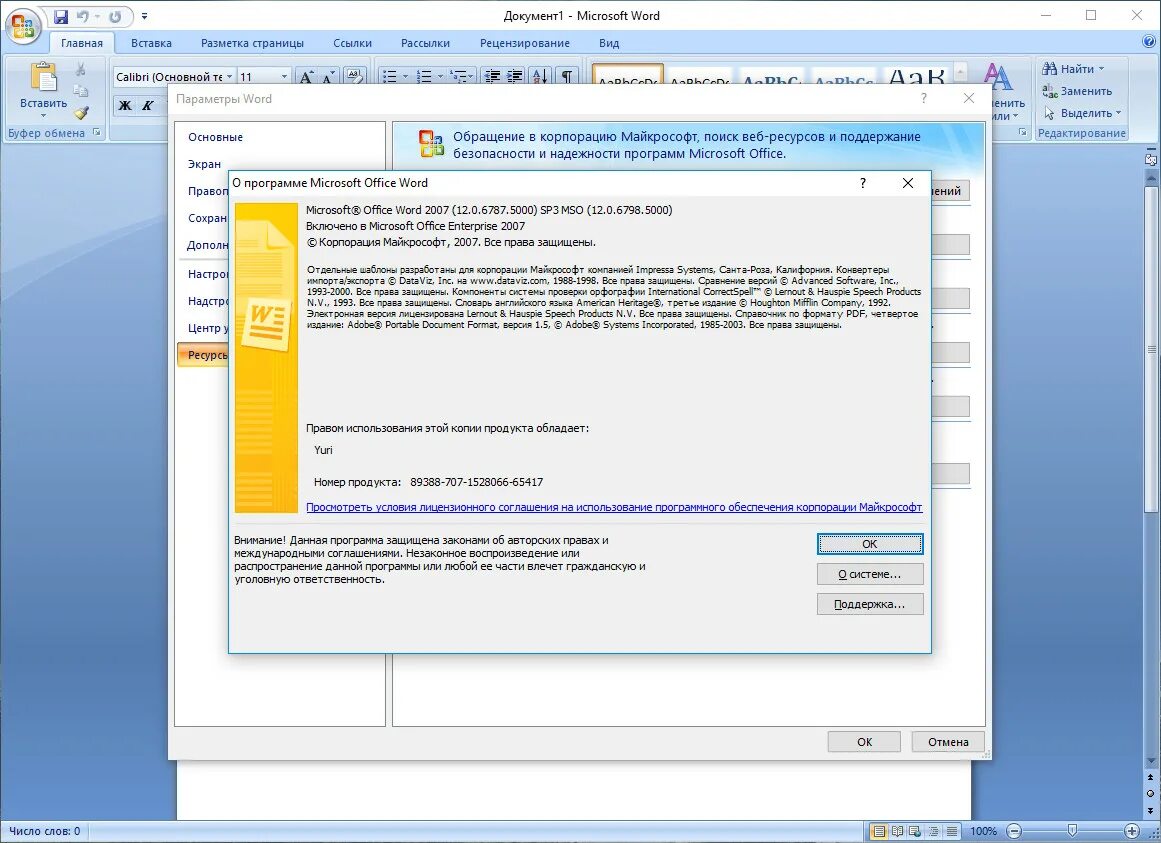Screen dimensions: 1161x843
Task: Click the Поддержка... button
Action: click(x=869, y=604)
